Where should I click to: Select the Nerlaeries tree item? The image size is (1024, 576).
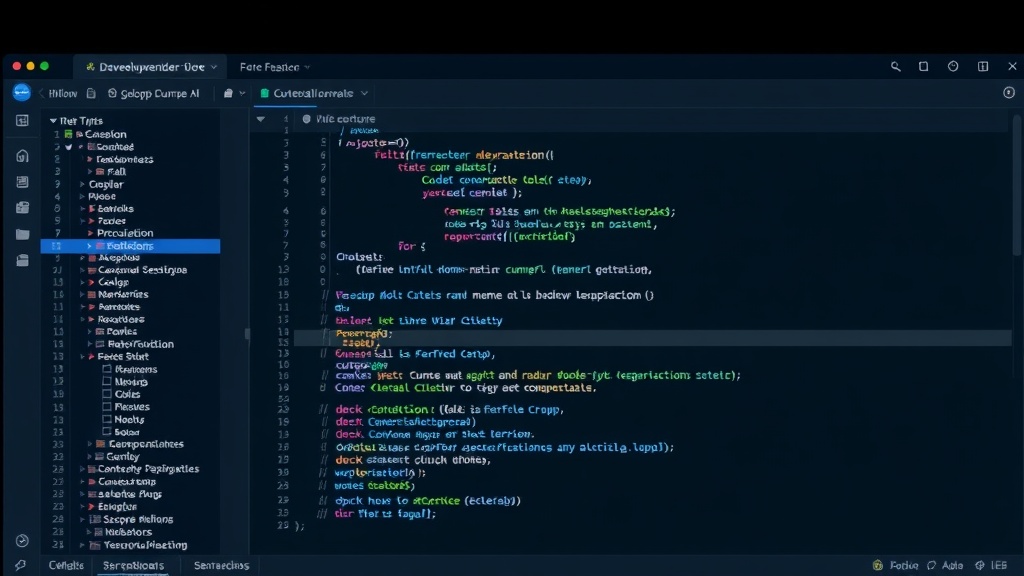pyautogui.click(x=123, y=295)
